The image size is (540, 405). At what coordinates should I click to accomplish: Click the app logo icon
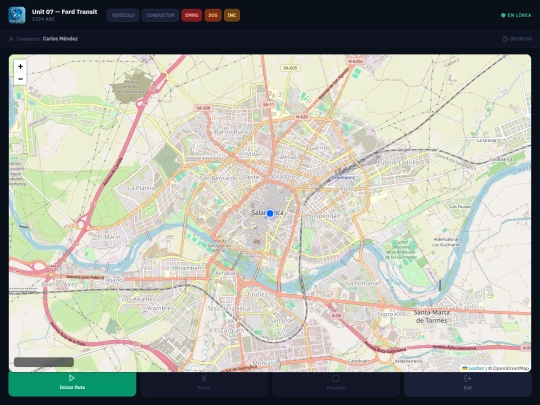click(17, 15)
